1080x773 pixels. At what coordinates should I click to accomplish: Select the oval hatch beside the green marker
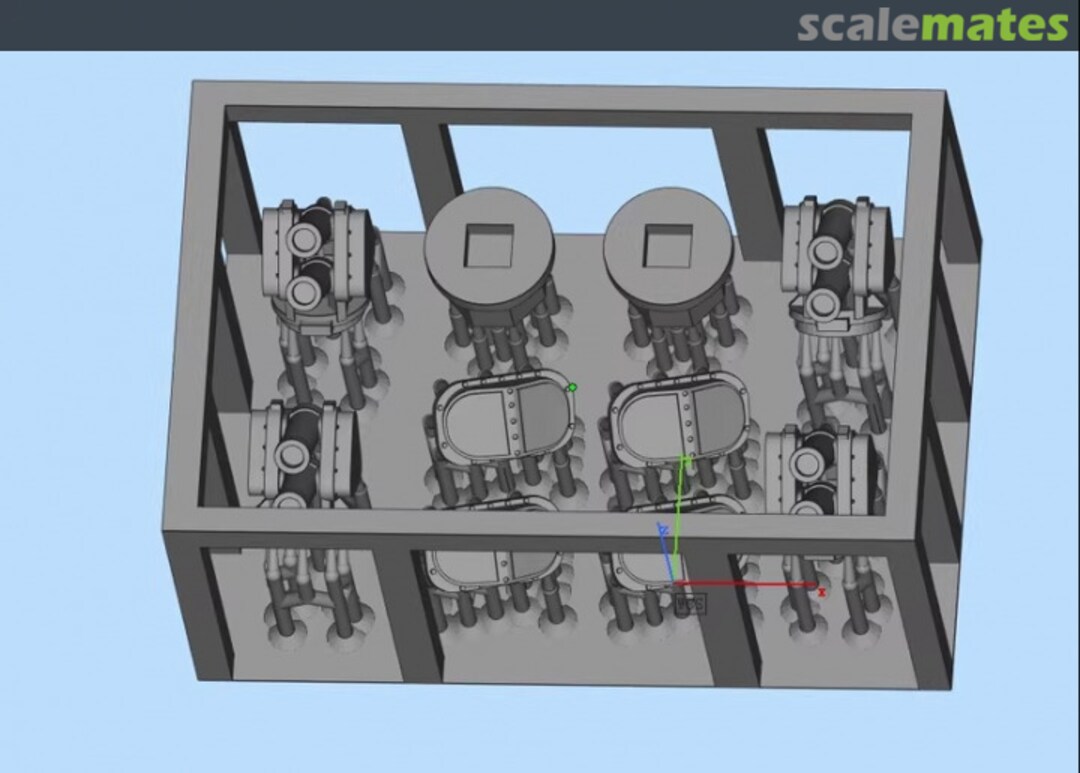[504, 420]
